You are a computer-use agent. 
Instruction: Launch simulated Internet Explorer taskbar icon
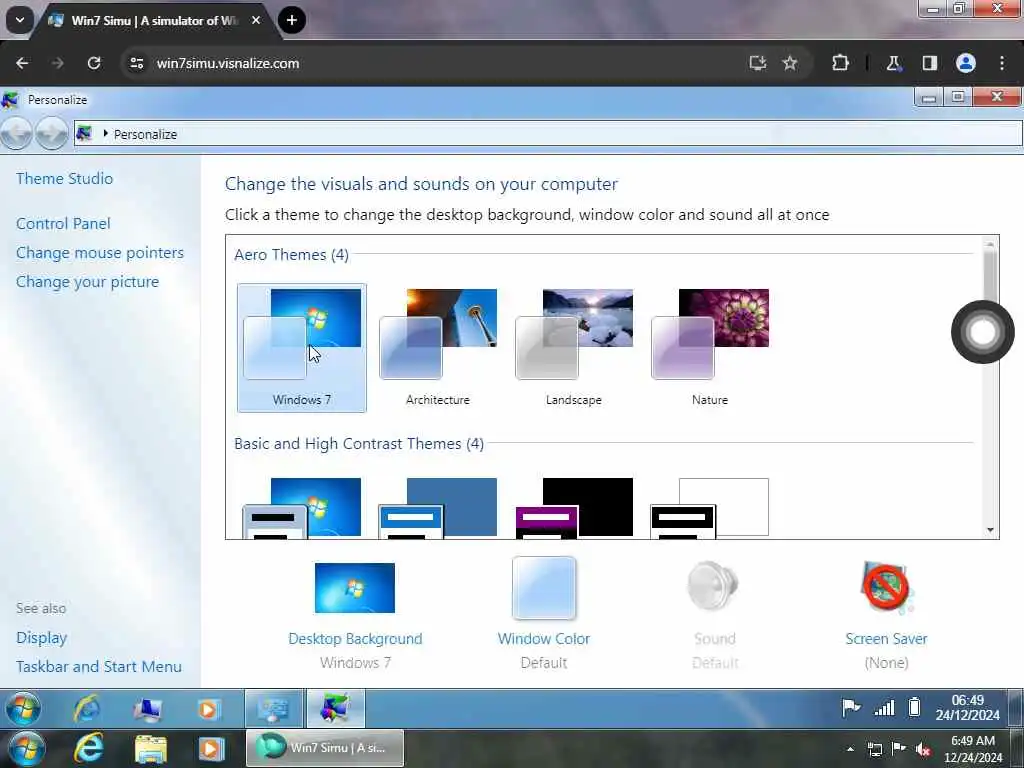pos(87,709)
